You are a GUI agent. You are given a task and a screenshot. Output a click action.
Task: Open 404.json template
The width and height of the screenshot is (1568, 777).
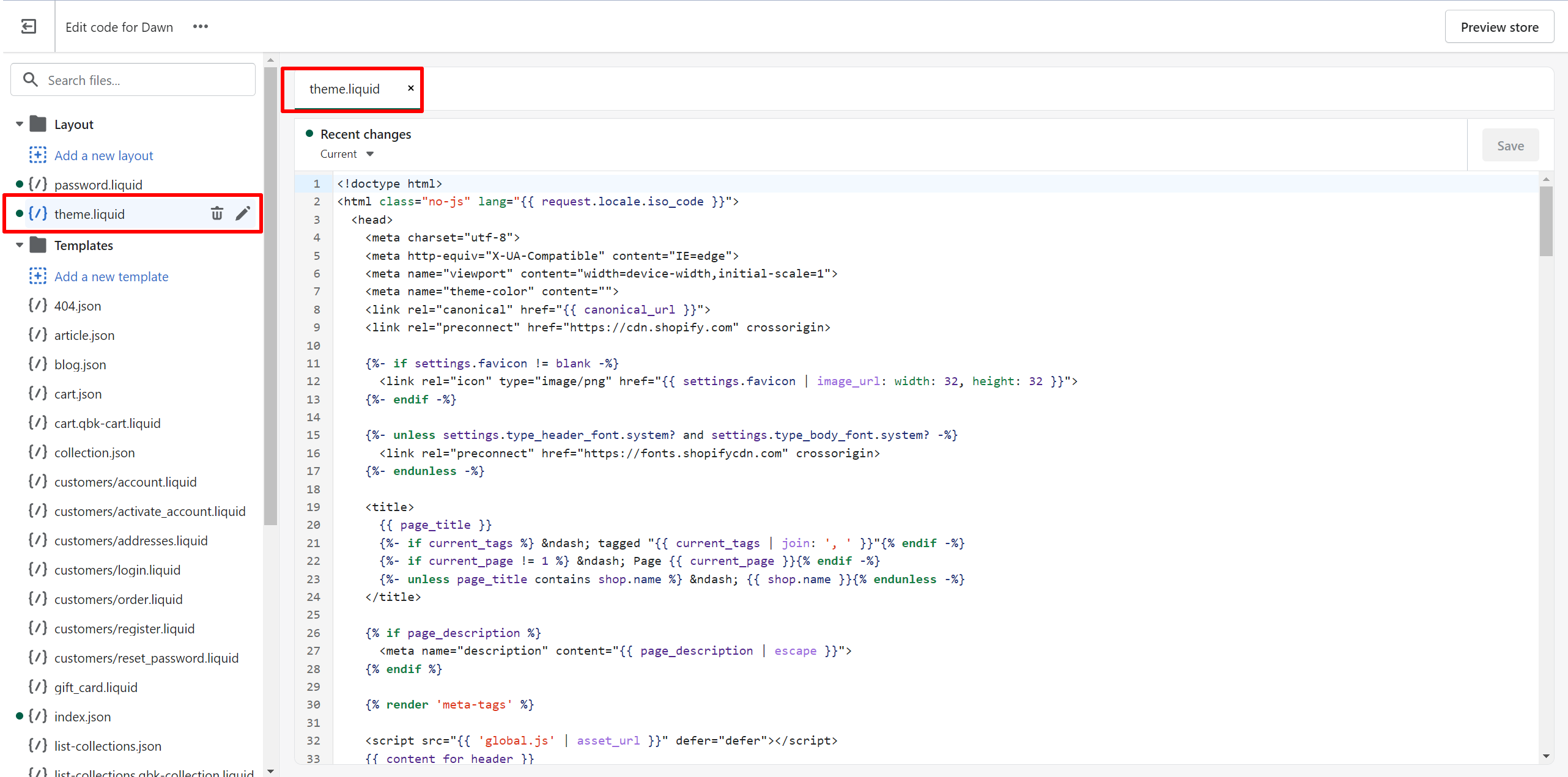coord(78,306)
